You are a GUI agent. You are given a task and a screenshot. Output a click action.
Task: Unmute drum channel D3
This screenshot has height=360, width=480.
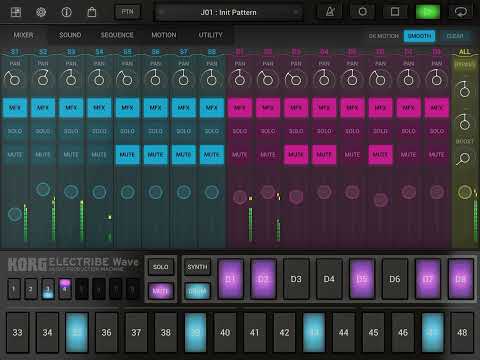296,155
